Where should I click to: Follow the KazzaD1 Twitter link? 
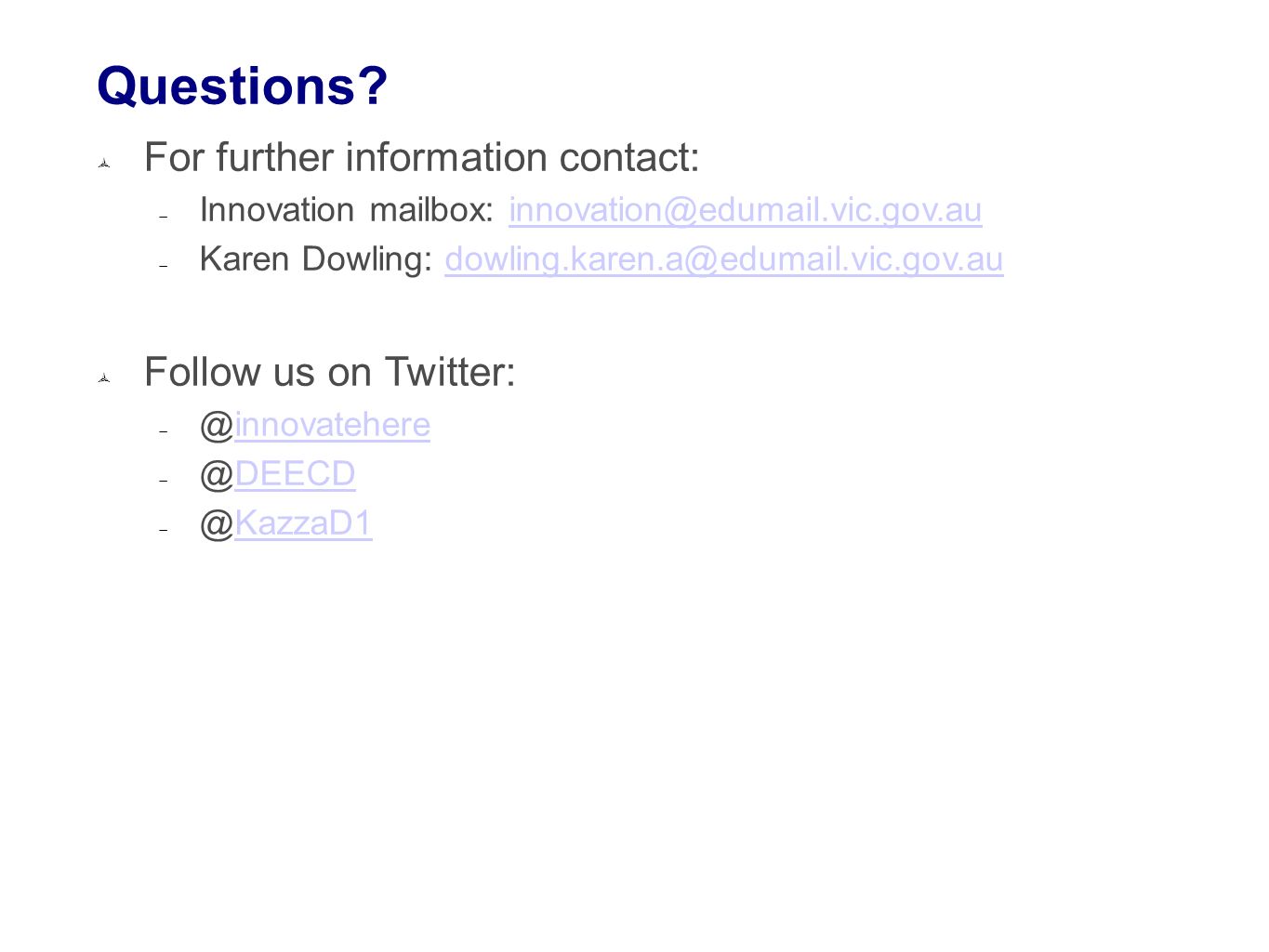(x=303, y=524)
